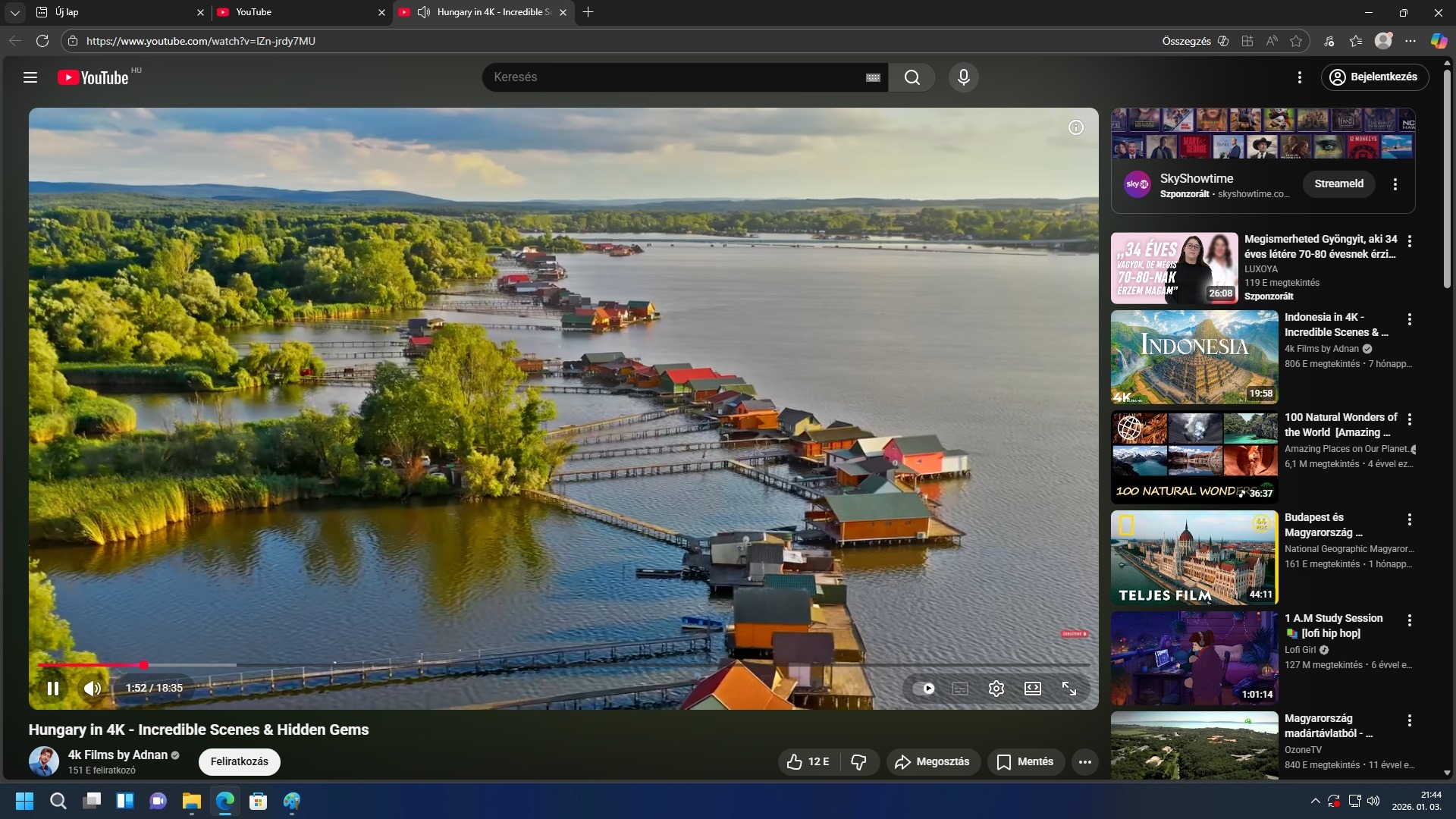Open Budapest és Magyarország video thumbnail
This screenshot has height=819, width=1456.
(1194, 557)
